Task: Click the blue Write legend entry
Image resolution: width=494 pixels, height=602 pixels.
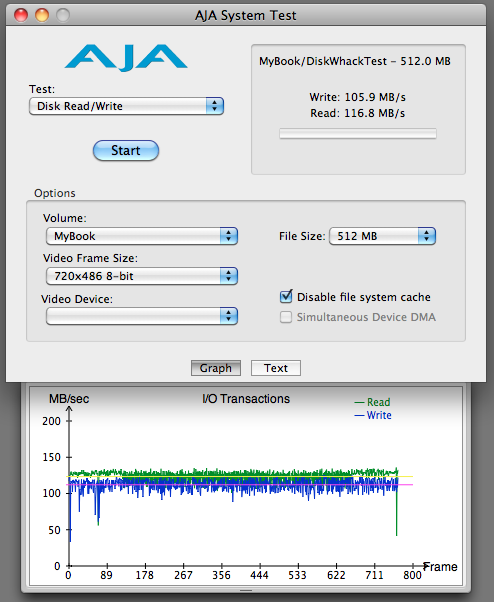Action: point(373,415)
